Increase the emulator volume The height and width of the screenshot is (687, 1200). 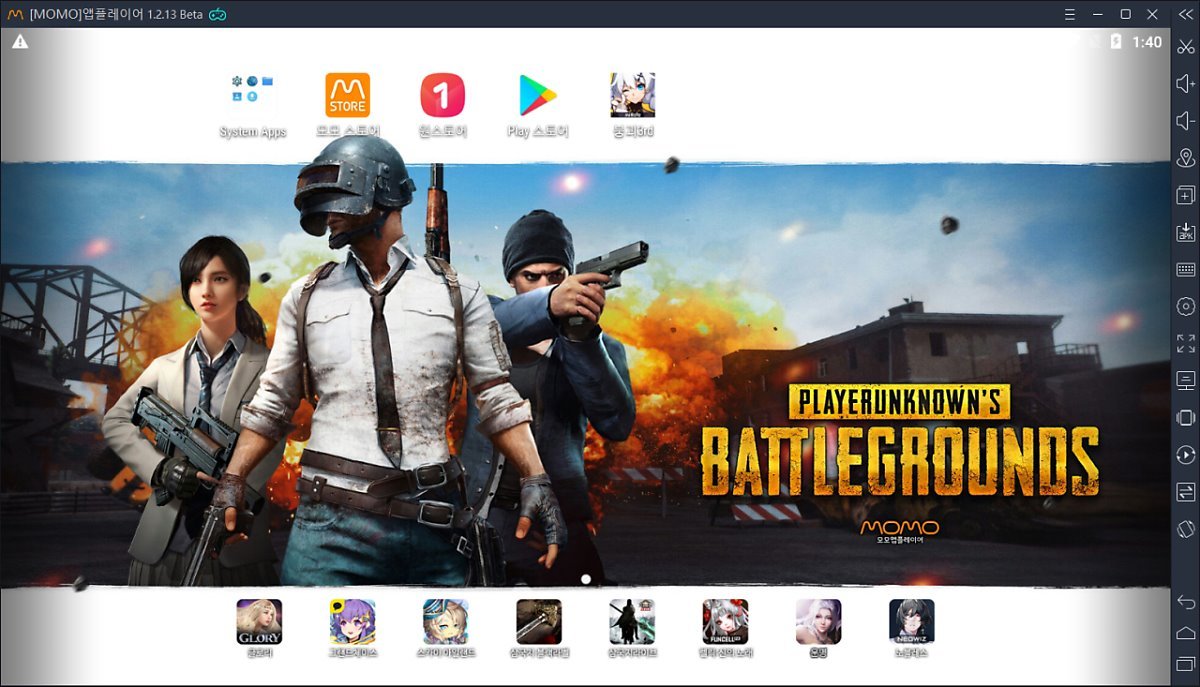1184,85
